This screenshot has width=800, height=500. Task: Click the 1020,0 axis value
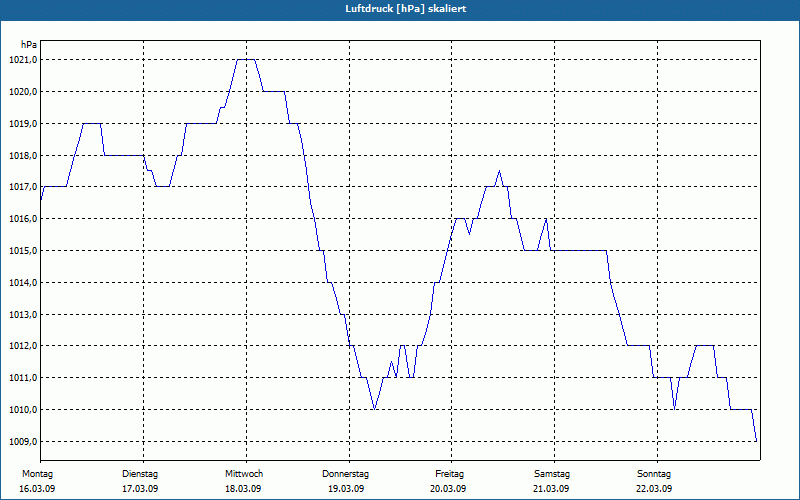point(23,92)
